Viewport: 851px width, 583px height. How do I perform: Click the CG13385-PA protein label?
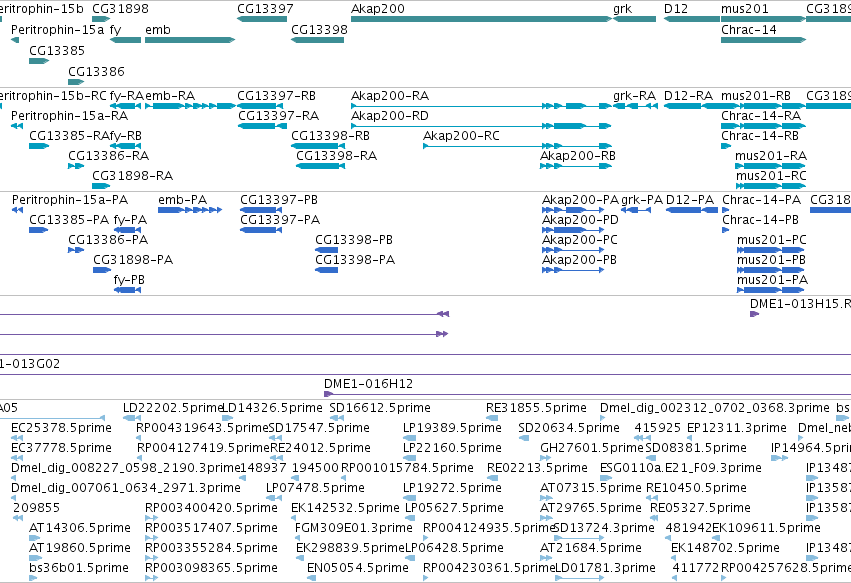tap(69, 220)
